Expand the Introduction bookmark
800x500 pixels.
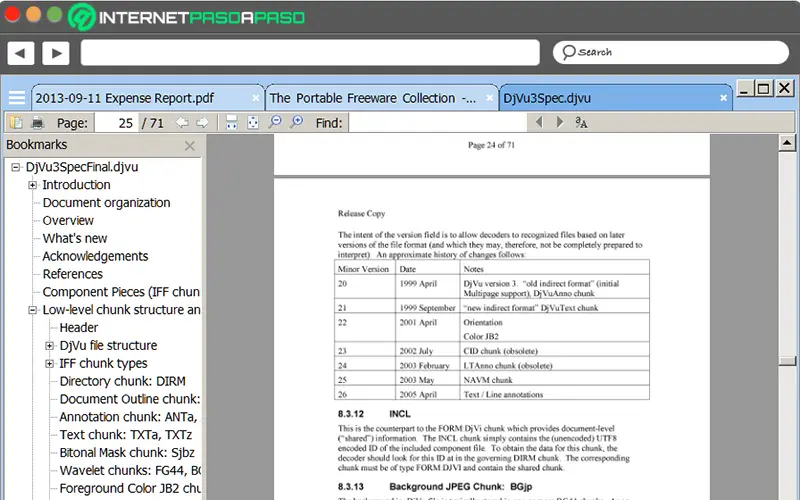click(33, 185)
